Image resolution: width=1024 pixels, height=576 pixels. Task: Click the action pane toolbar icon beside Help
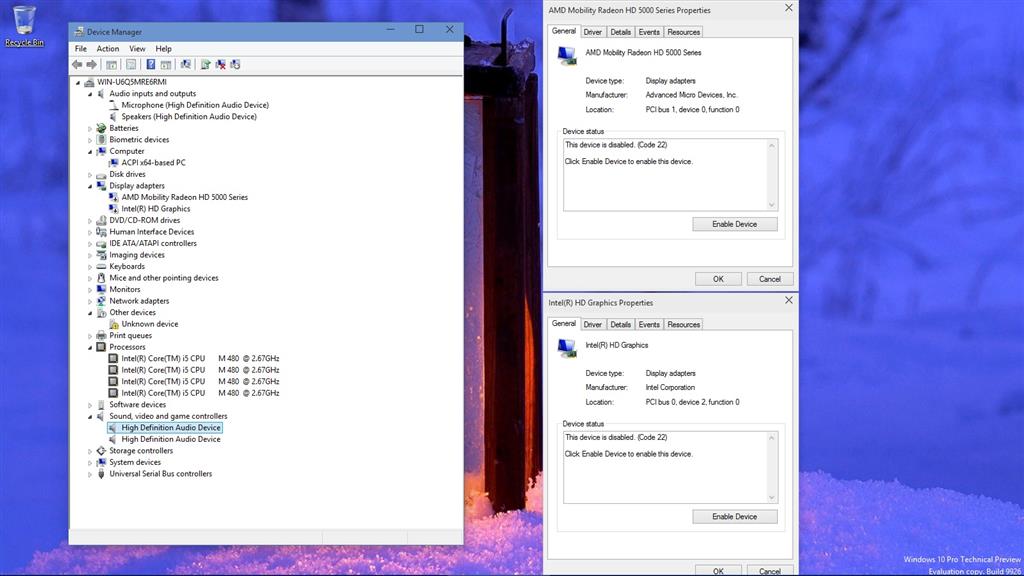(166, 65)
